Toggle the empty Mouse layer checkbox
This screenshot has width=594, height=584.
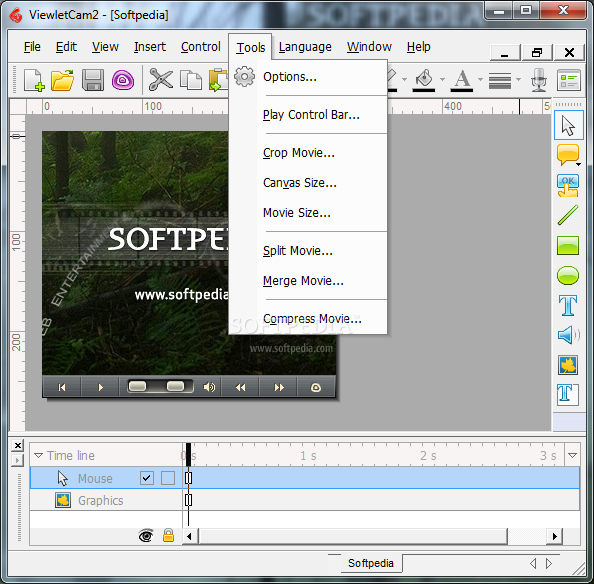coord(168,478)
